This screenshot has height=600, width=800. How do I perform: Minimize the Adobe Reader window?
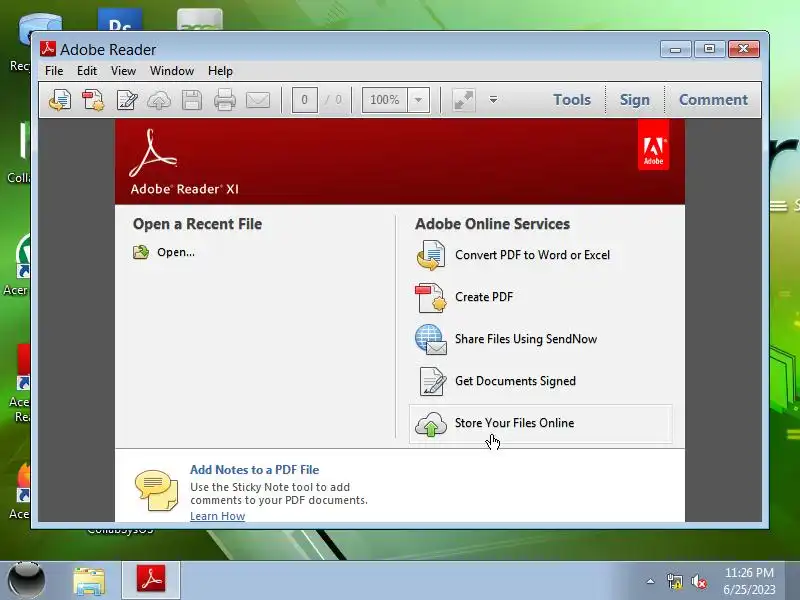click(x=676, y=49)
